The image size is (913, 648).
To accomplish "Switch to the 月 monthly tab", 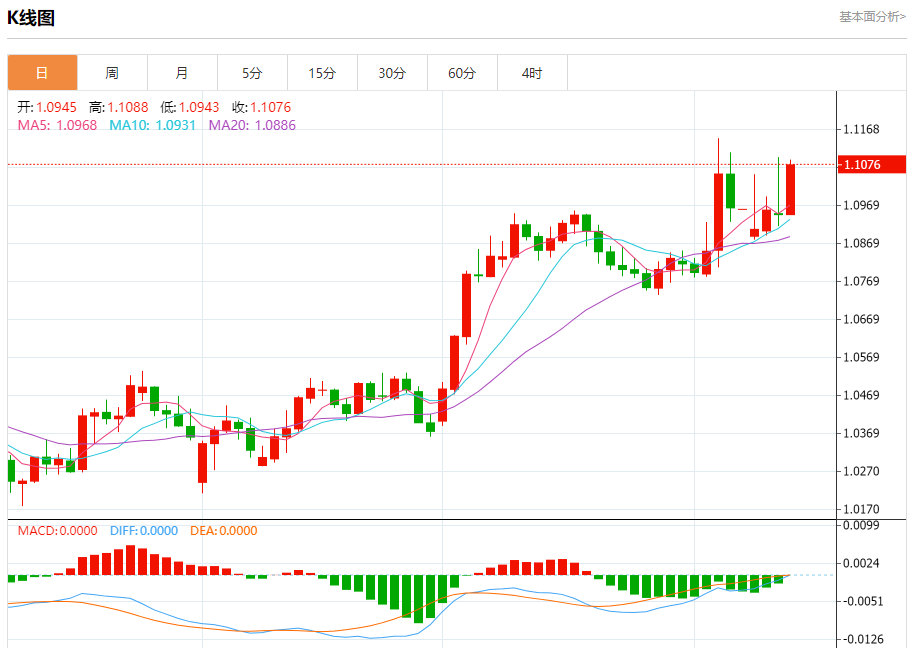I will [182, 73].
